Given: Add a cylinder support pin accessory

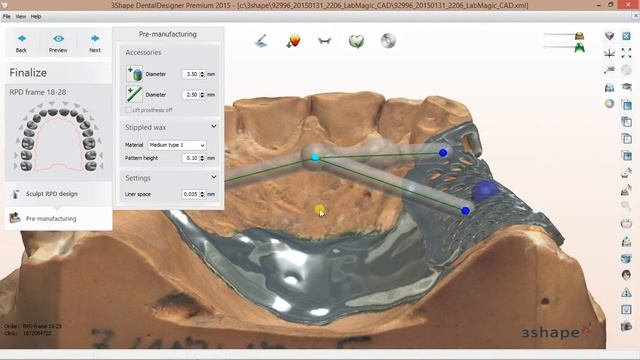Looking at the screenshot, I should click(134, 73).
